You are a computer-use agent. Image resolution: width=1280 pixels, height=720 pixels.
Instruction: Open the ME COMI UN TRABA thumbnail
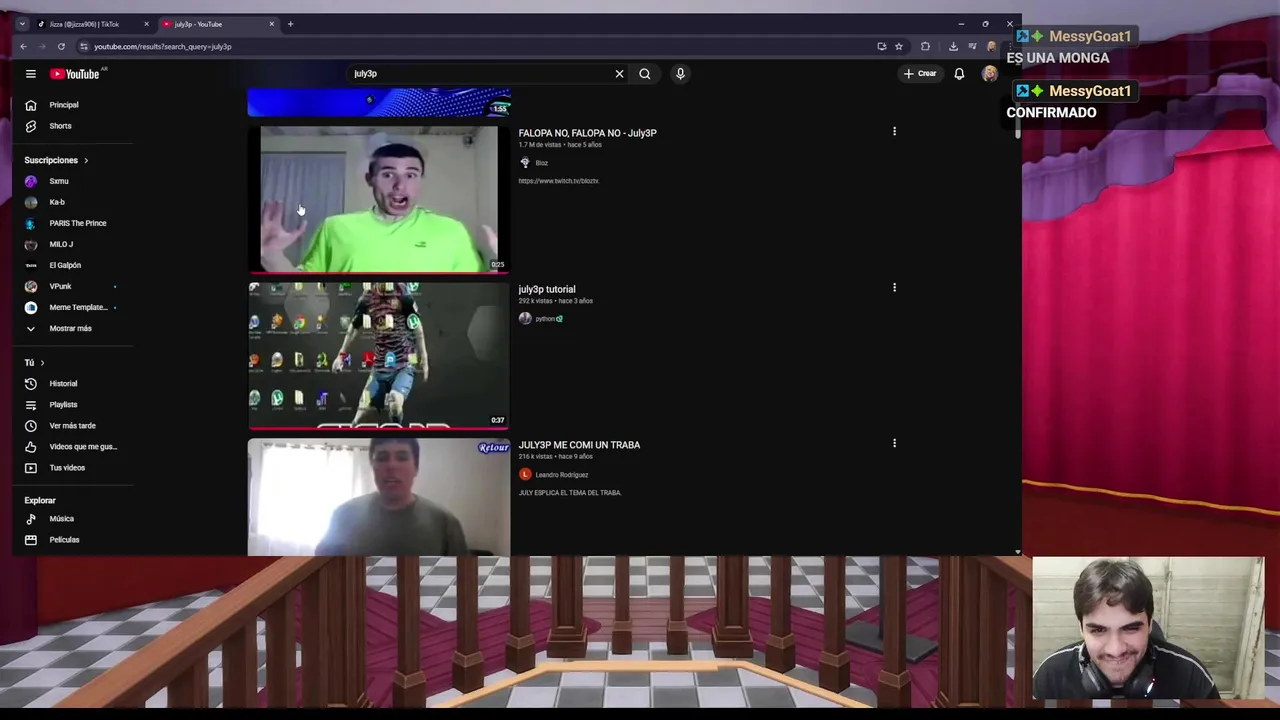coord(379,497)
